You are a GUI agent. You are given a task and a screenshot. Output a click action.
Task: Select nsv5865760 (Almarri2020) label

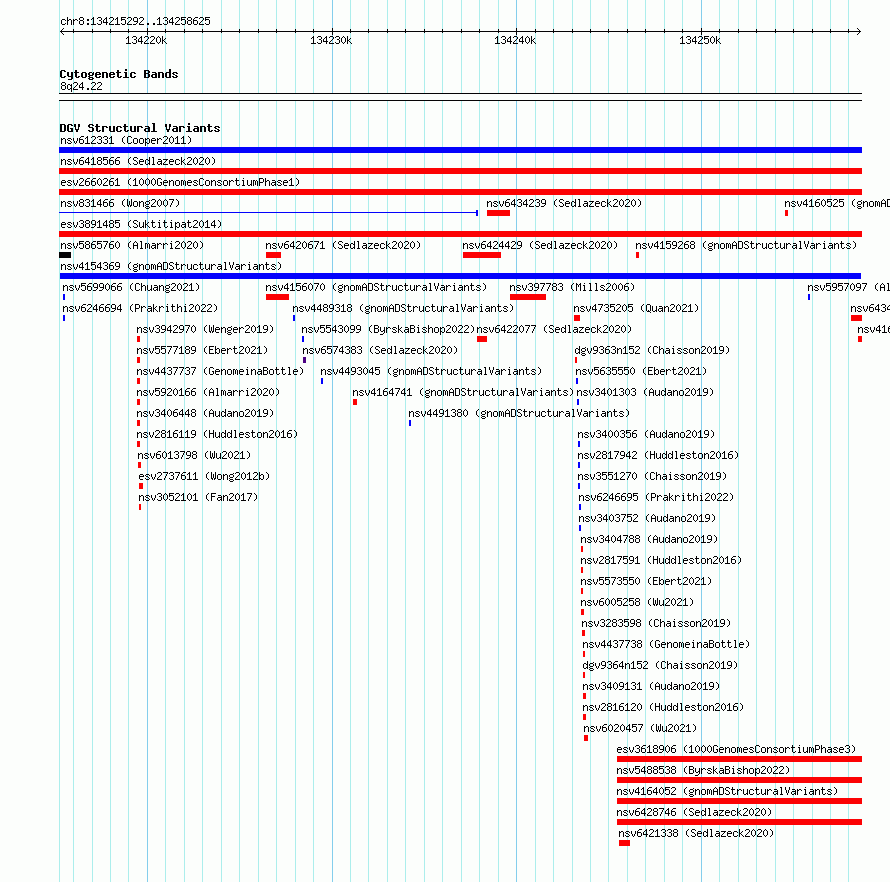point(132,245)
